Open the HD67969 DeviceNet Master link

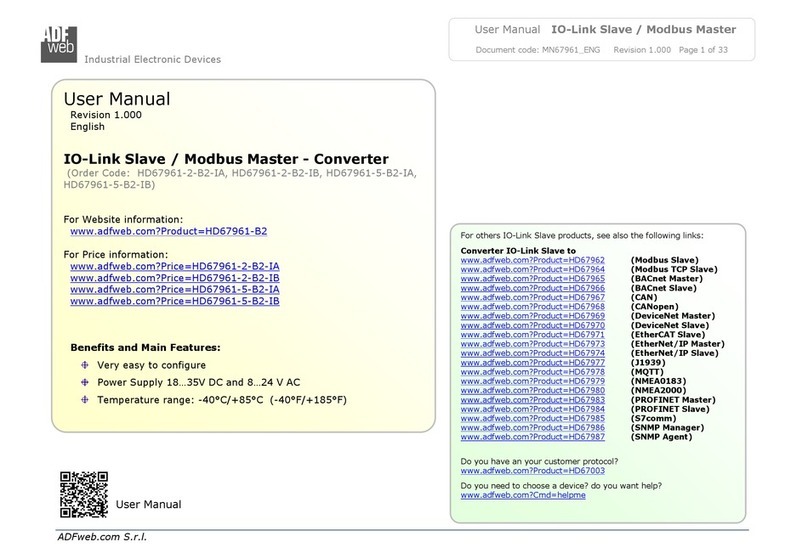coord(533,316)
